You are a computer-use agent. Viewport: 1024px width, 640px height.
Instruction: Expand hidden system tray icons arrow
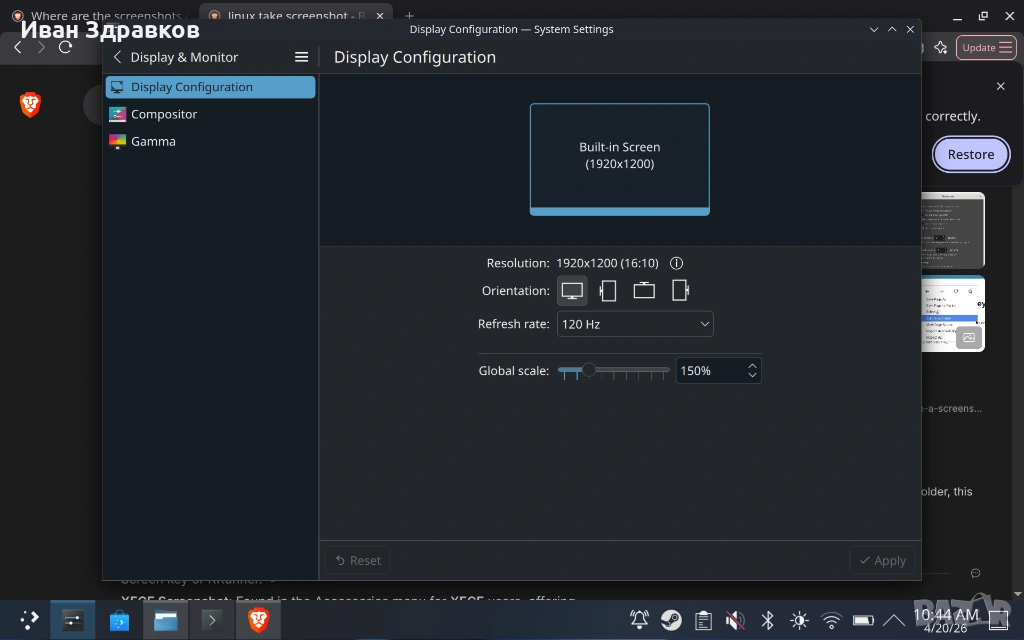893,620
